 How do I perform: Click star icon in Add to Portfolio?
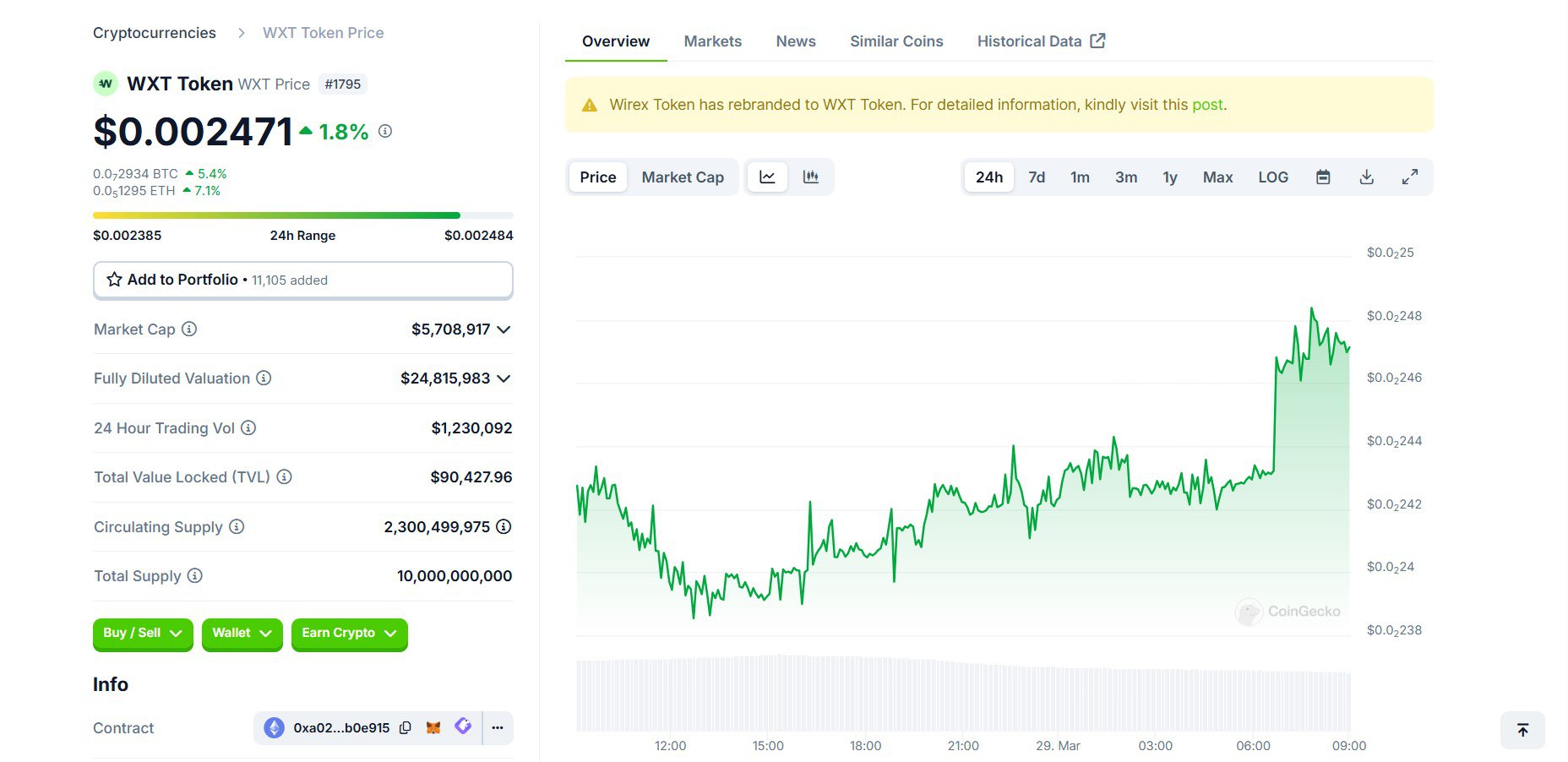click(x=114, y=280)
